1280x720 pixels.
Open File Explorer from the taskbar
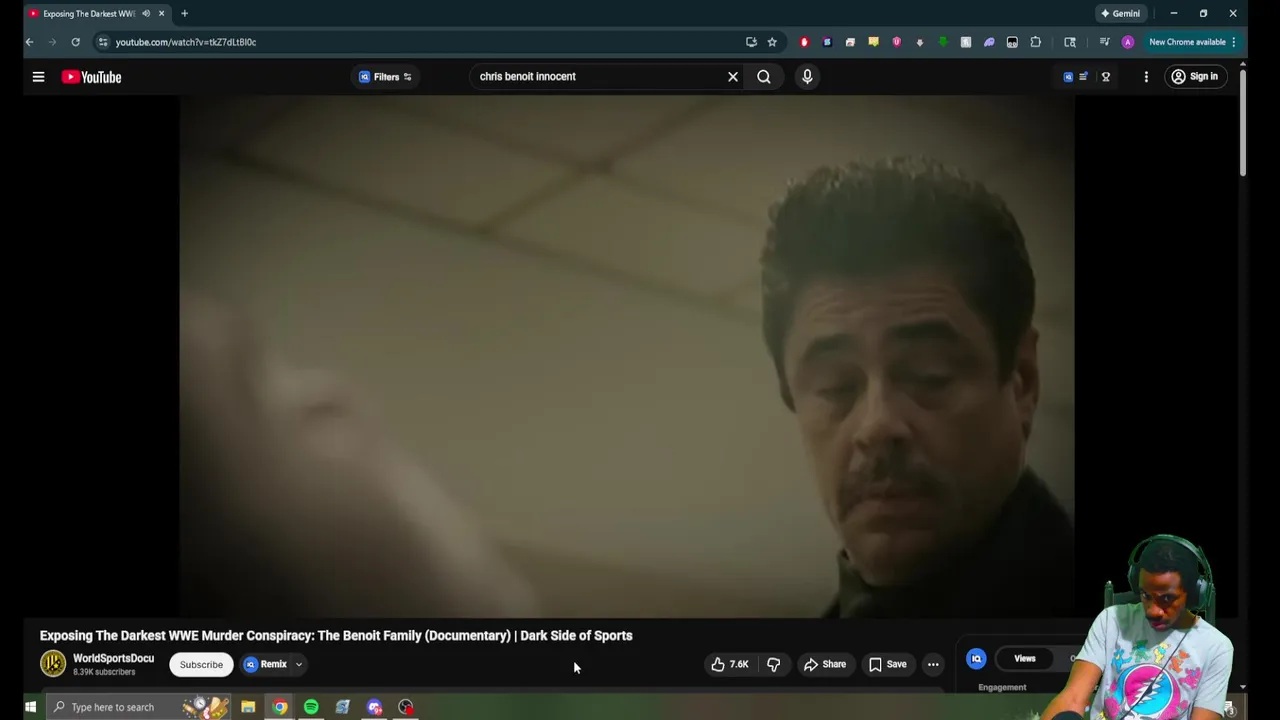pos(248,707)
